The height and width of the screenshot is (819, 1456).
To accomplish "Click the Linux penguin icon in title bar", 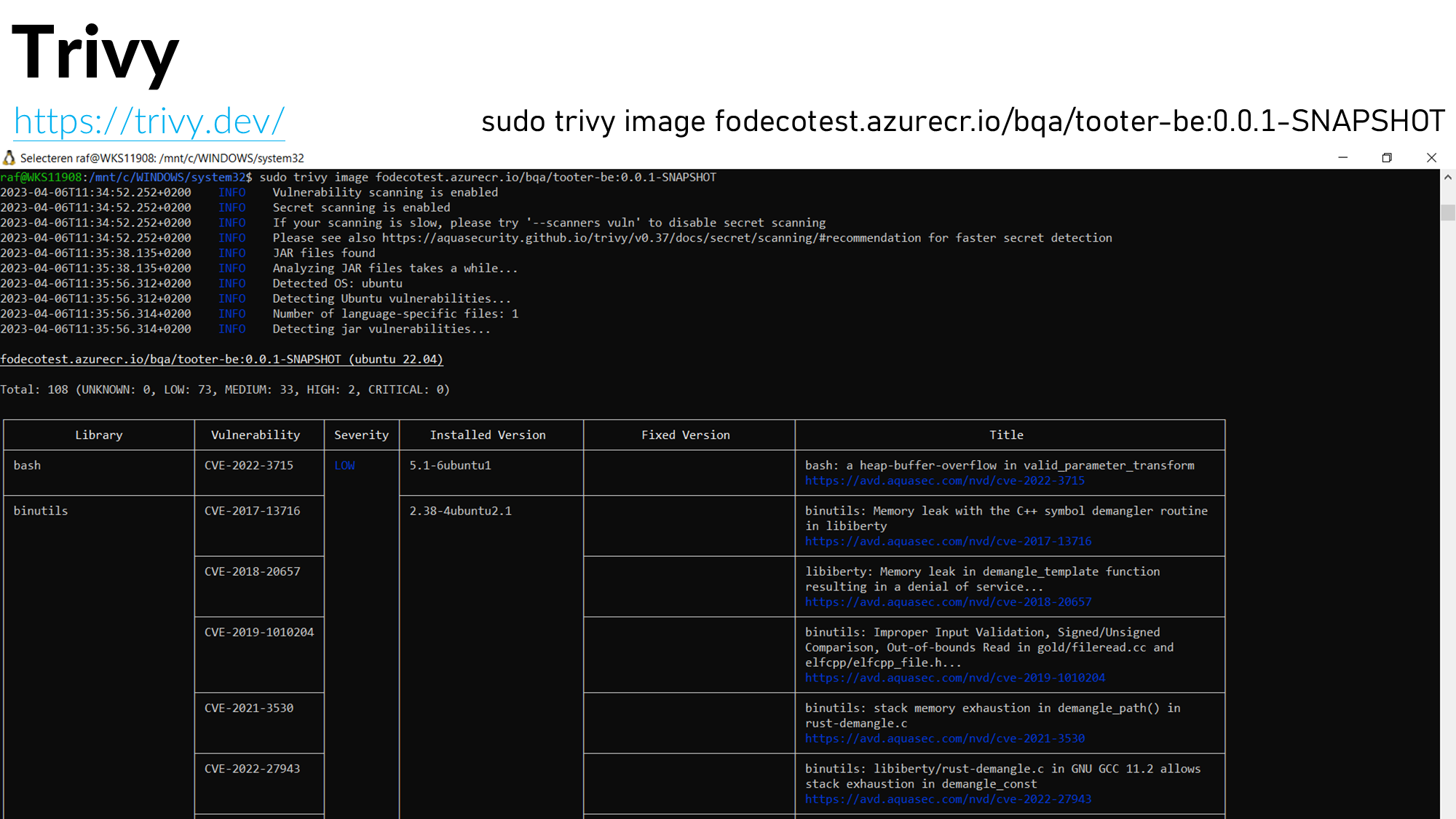I will (x=9, y=158).
